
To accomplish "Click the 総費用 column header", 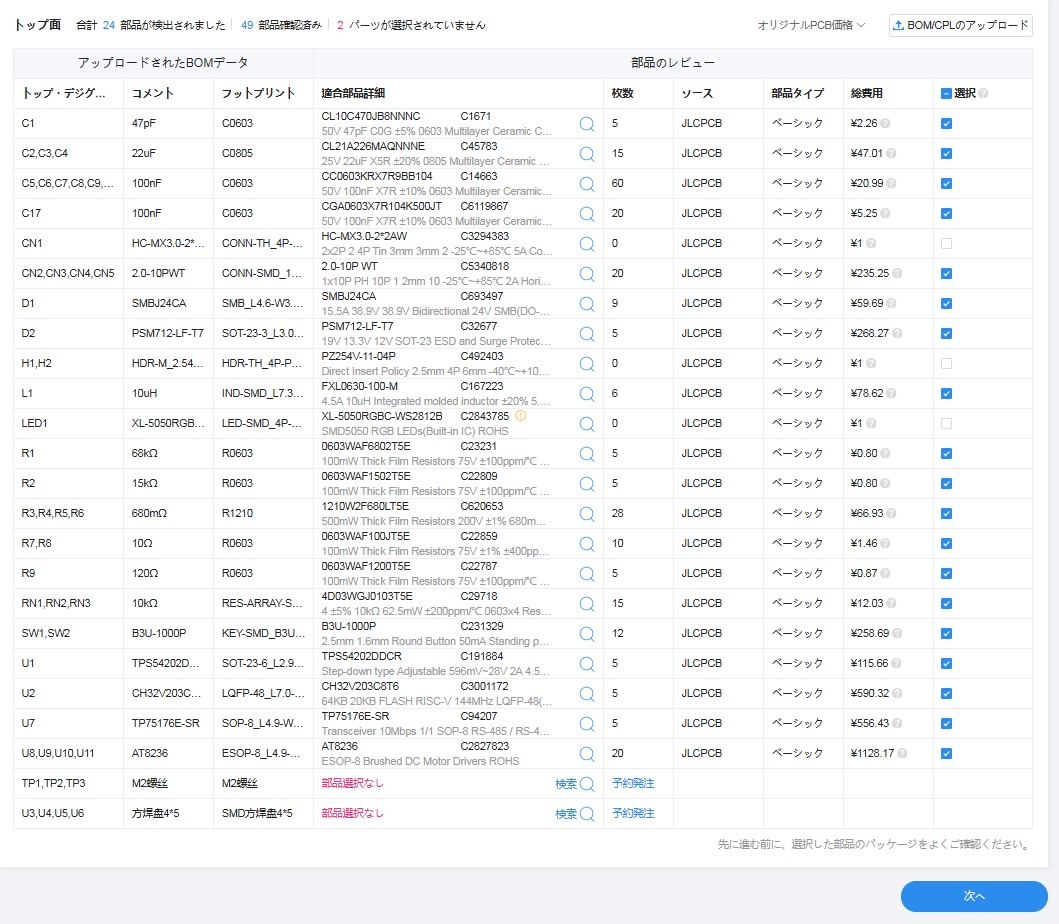I will pyautogui.click(x=867, y=93).
